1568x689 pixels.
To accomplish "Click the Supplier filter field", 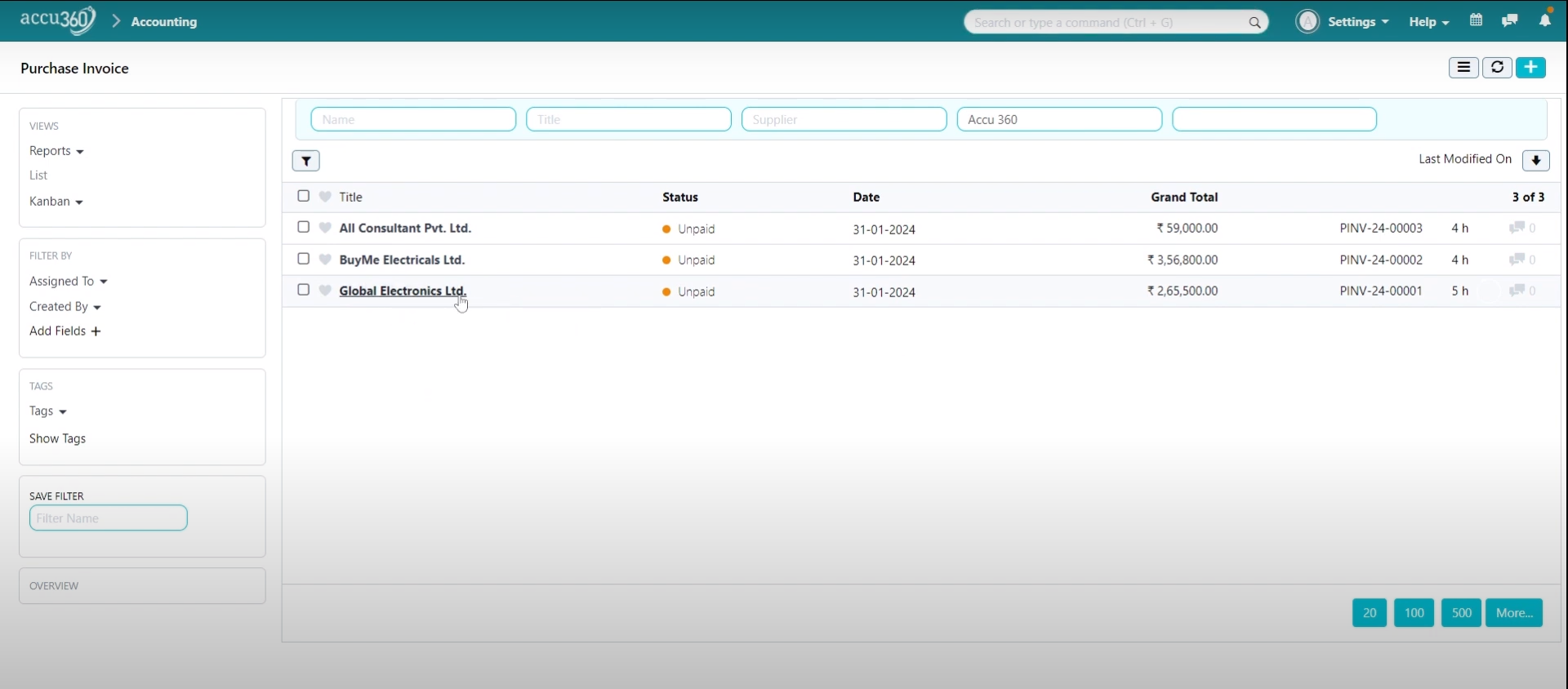I will point(844,119).
